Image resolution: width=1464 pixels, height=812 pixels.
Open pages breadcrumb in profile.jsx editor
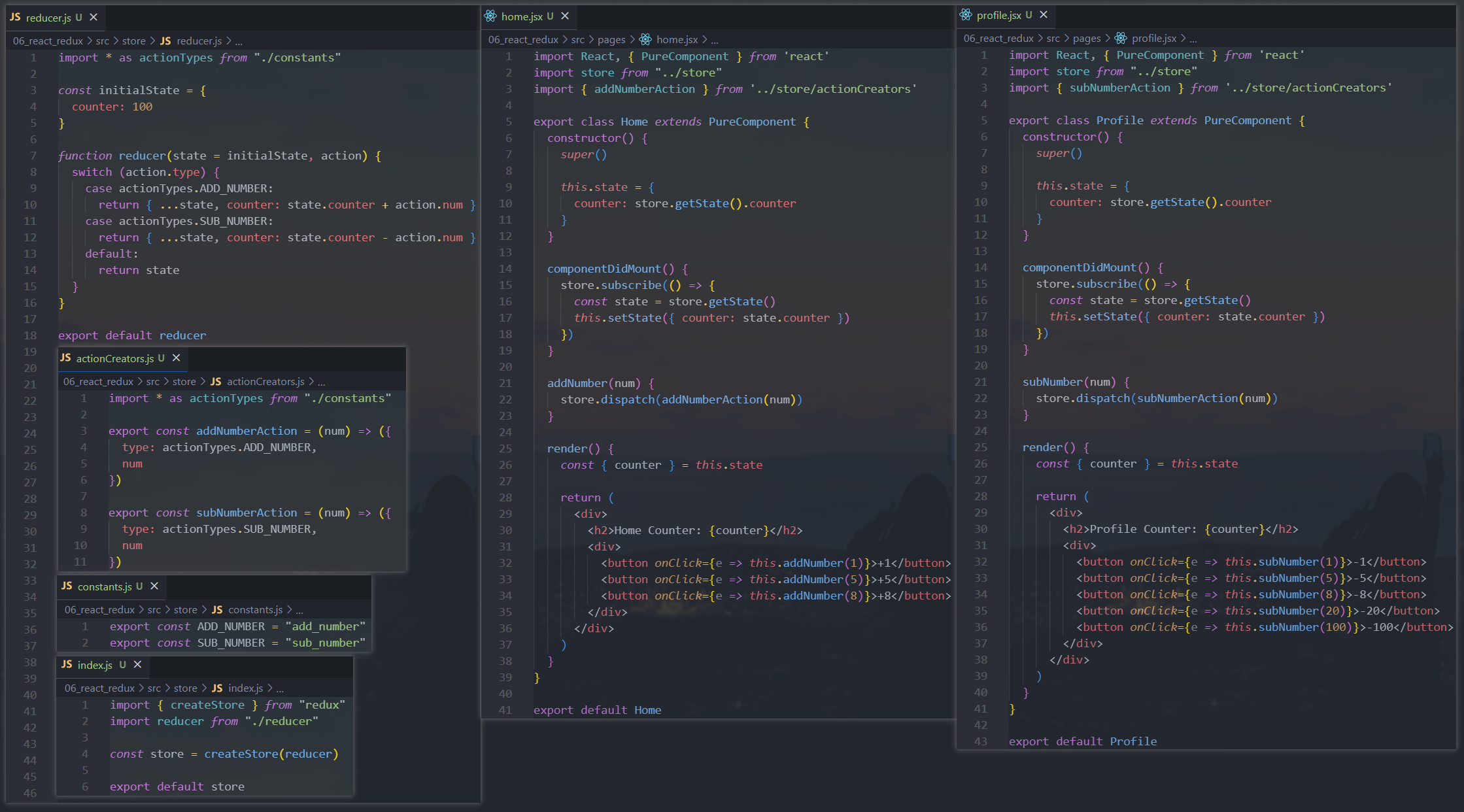[1087, 38]
